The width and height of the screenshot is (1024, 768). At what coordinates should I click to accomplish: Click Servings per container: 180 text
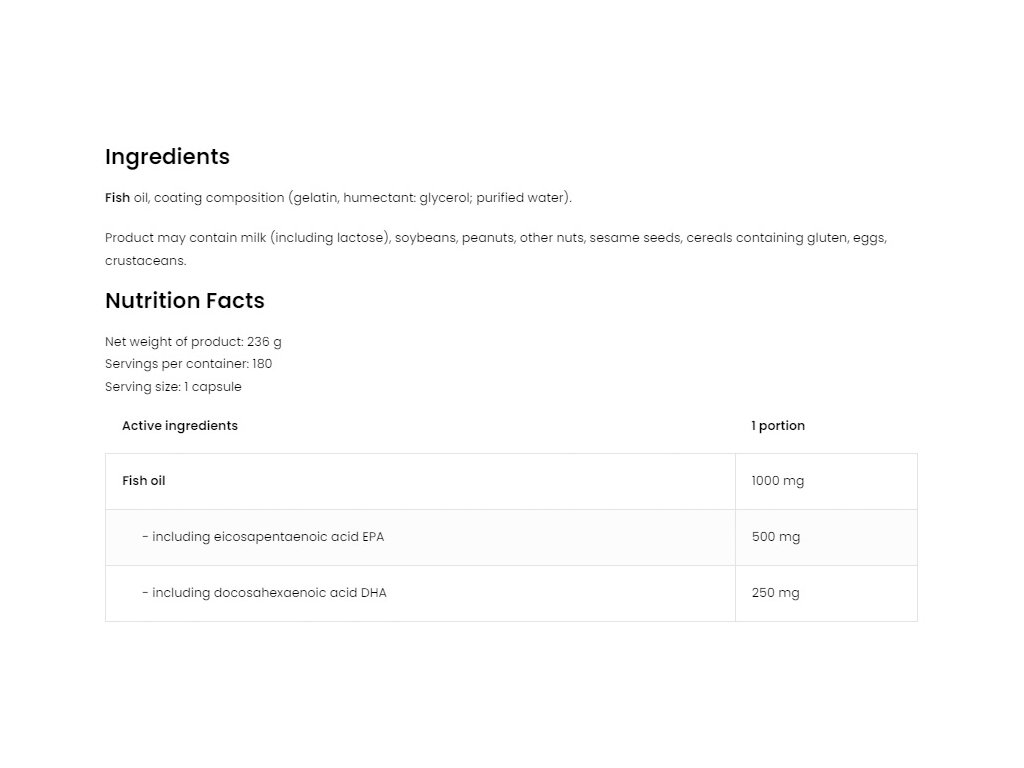189,364
